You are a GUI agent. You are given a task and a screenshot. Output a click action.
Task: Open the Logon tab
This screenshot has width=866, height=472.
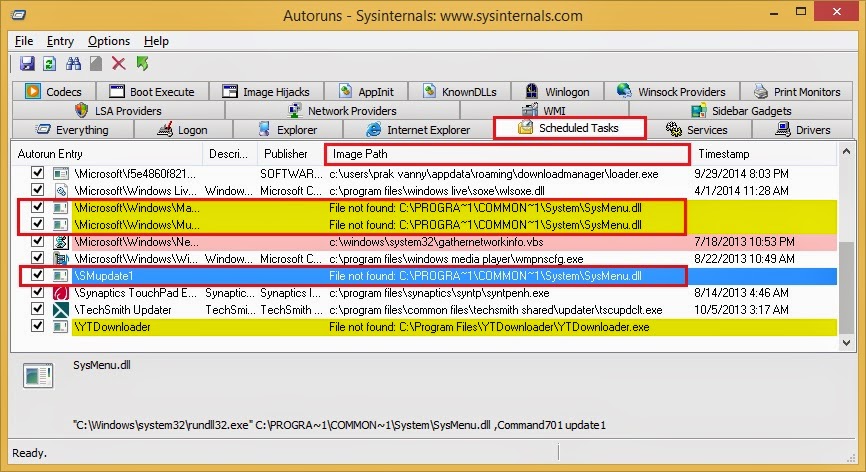pos(183,130)
